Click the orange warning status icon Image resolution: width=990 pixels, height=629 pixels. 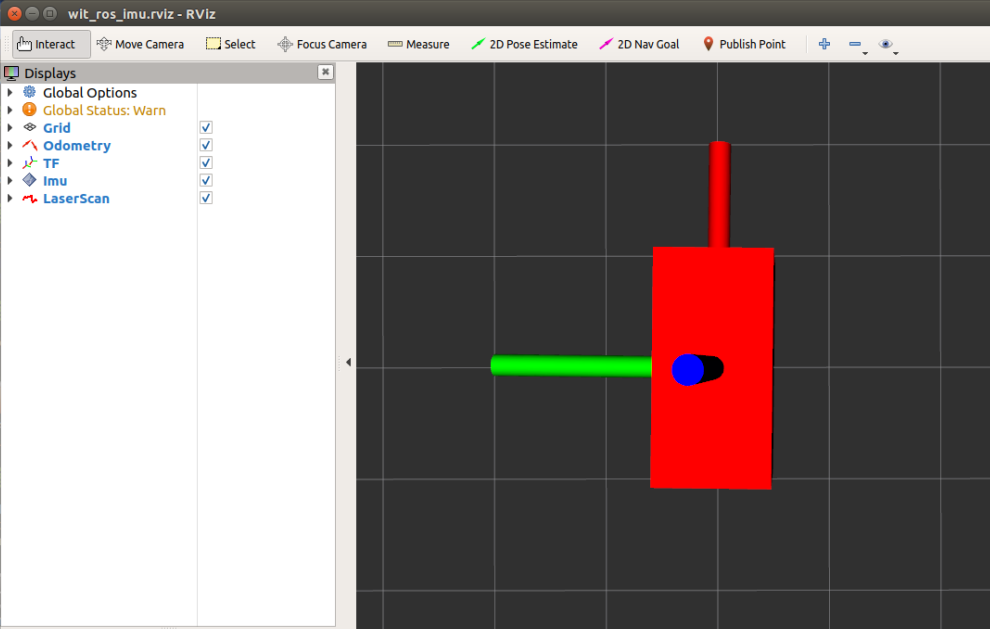29,109
